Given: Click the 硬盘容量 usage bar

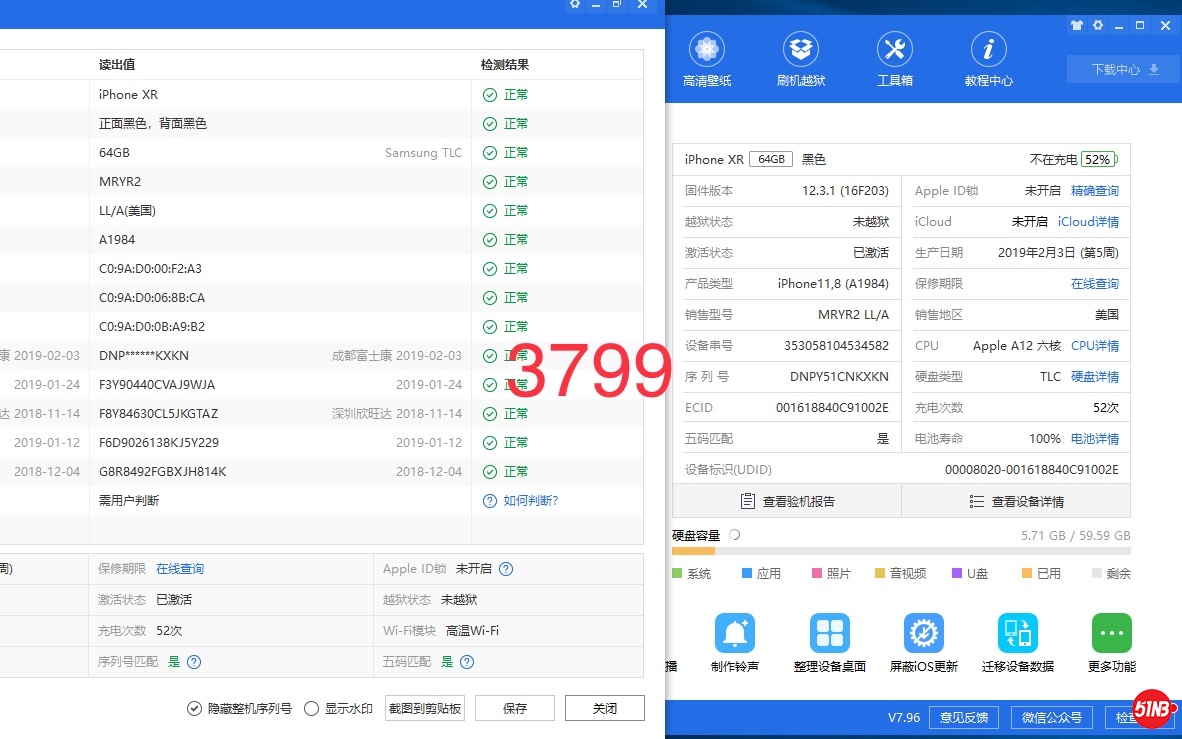Looking at the screenshot, I should coord(901,551).
